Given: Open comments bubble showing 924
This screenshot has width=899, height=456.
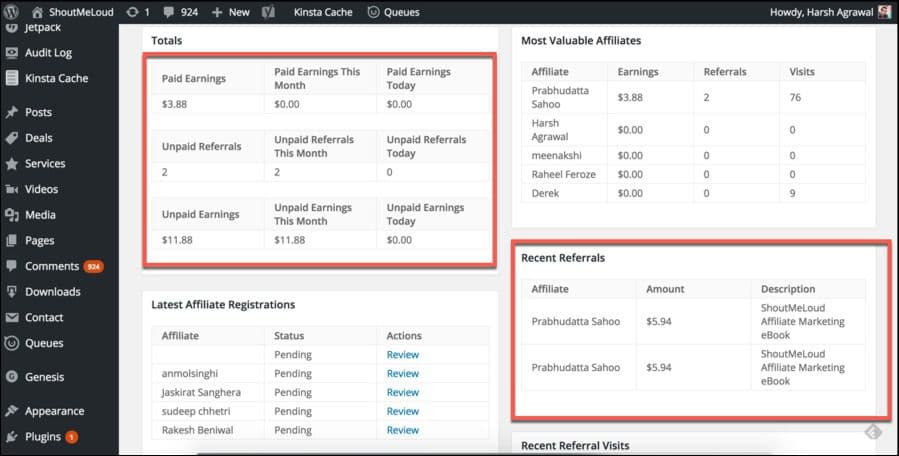Looking at the screenshot, I should [181, 12].
